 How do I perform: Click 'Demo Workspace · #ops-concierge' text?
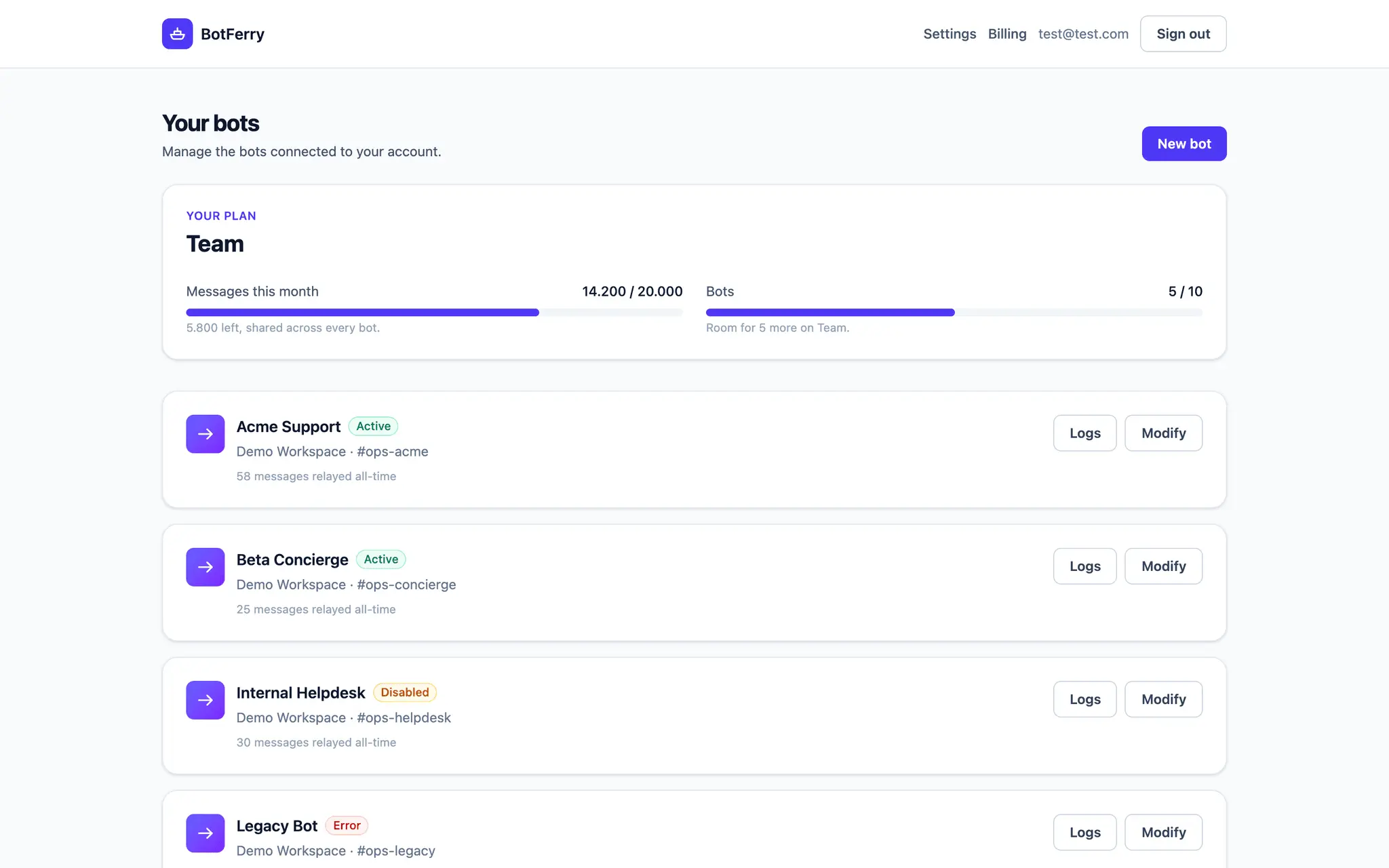click(x=346, y=585)
